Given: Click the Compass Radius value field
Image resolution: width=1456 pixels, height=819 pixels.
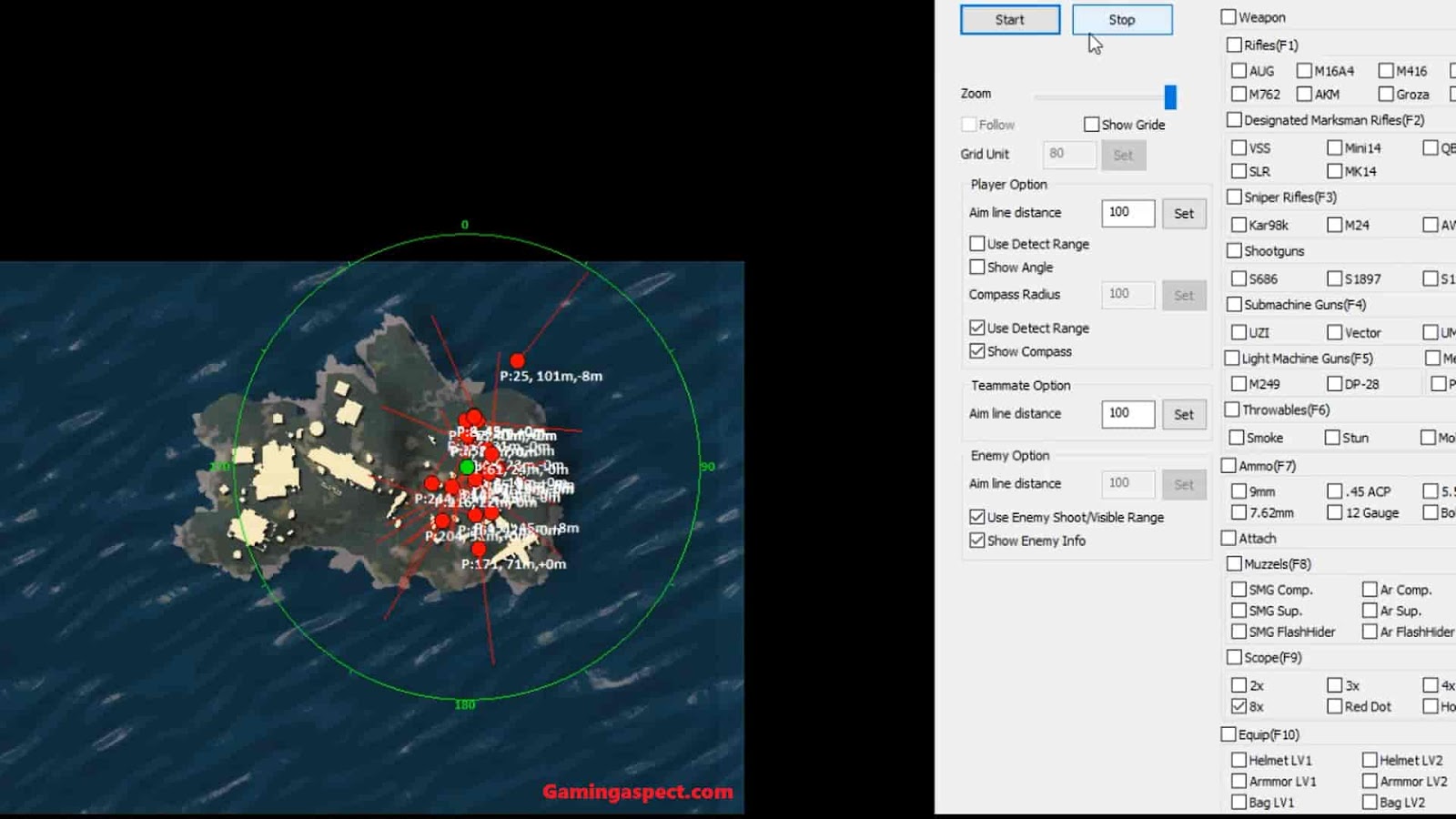Looking at the screenshot, I should pos(1128,295).
